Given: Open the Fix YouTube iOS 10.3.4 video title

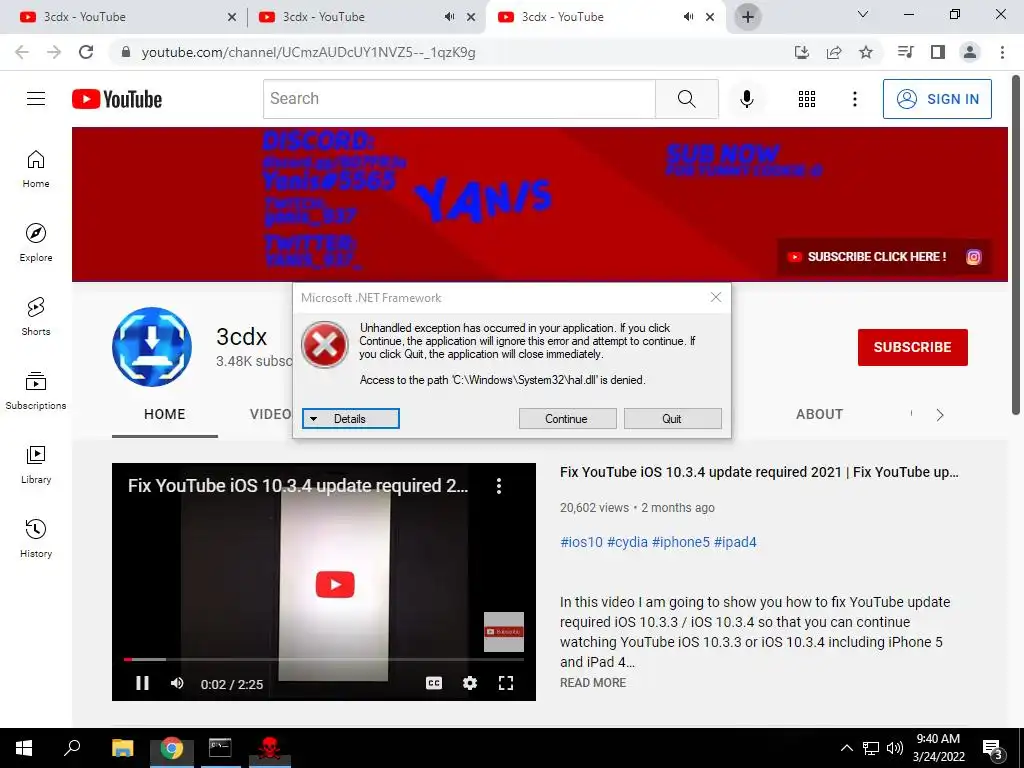Looking at the screenshot, I should pyautogui.click(x=759, y=472).
